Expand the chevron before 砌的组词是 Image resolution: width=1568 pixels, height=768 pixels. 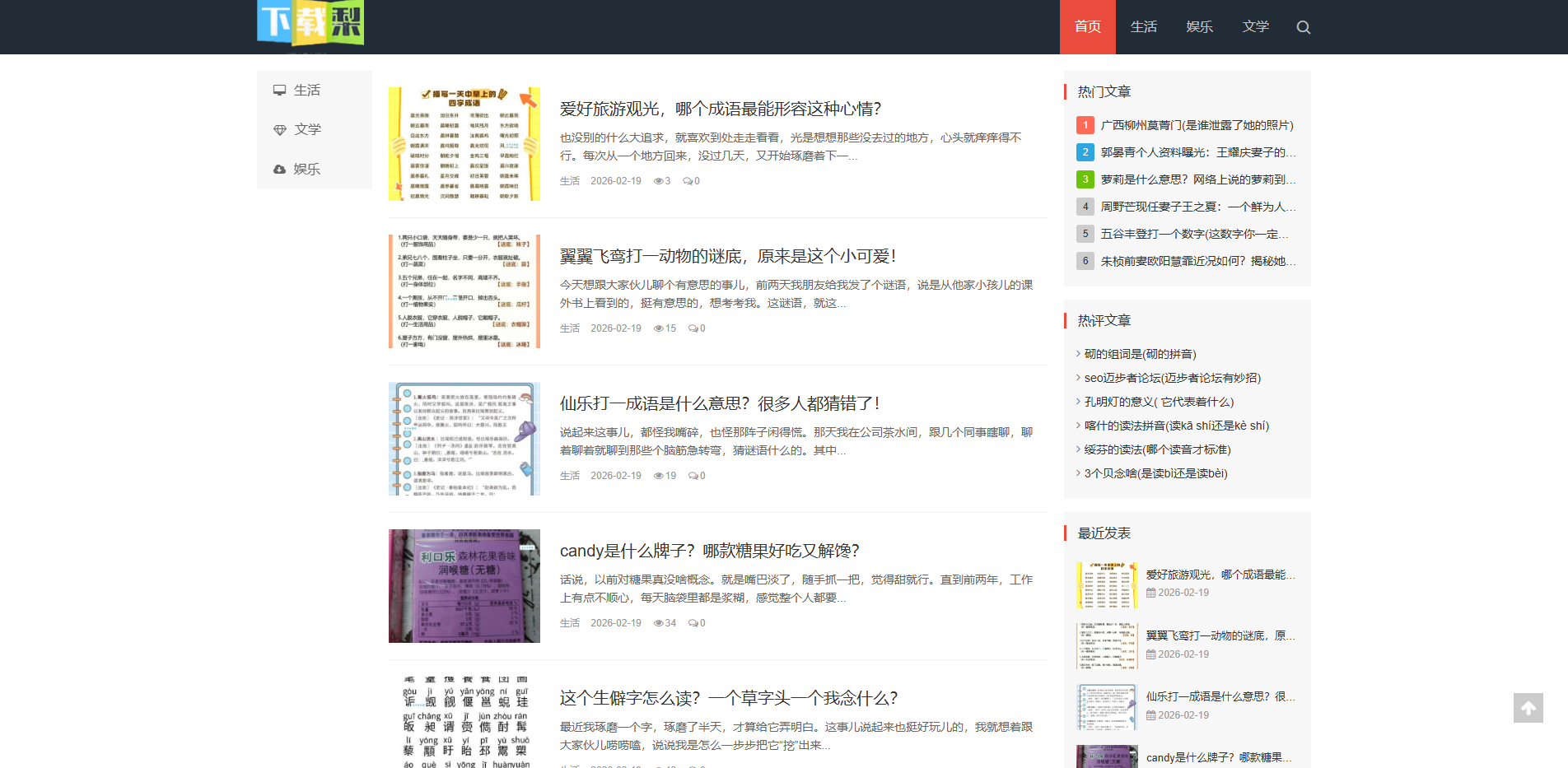coord(1078,353)
